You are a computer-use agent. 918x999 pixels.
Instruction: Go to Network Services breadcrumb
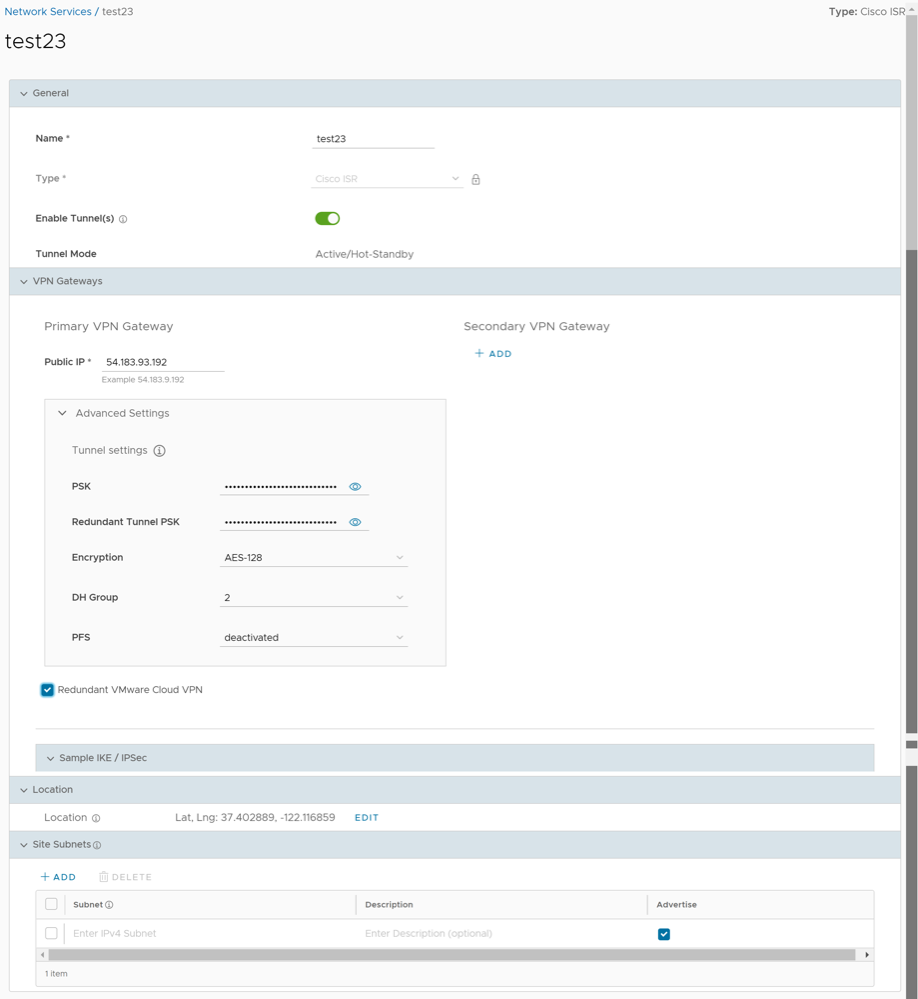click(x=48, y=12)
